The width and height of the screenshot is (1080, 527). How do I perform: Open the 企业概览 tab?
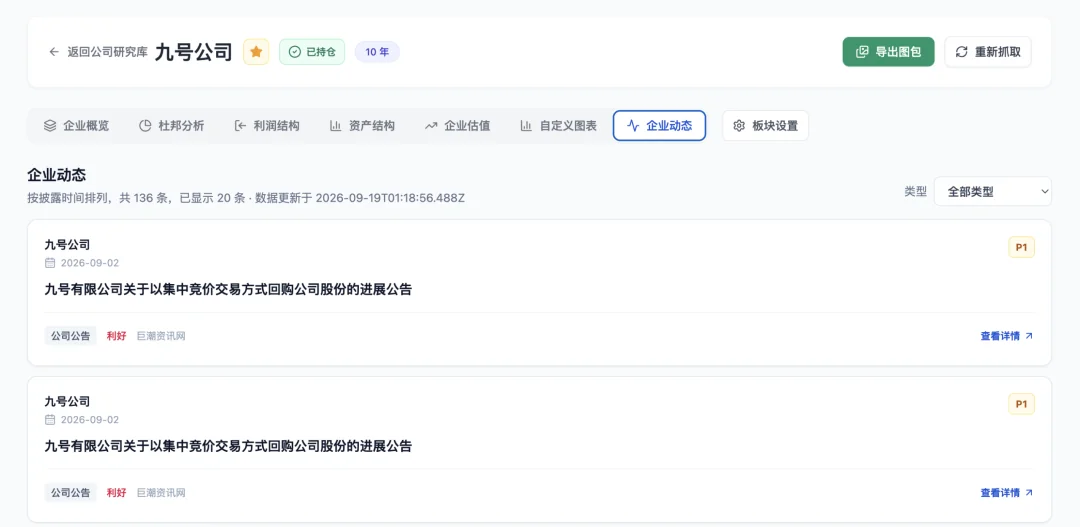76,126
